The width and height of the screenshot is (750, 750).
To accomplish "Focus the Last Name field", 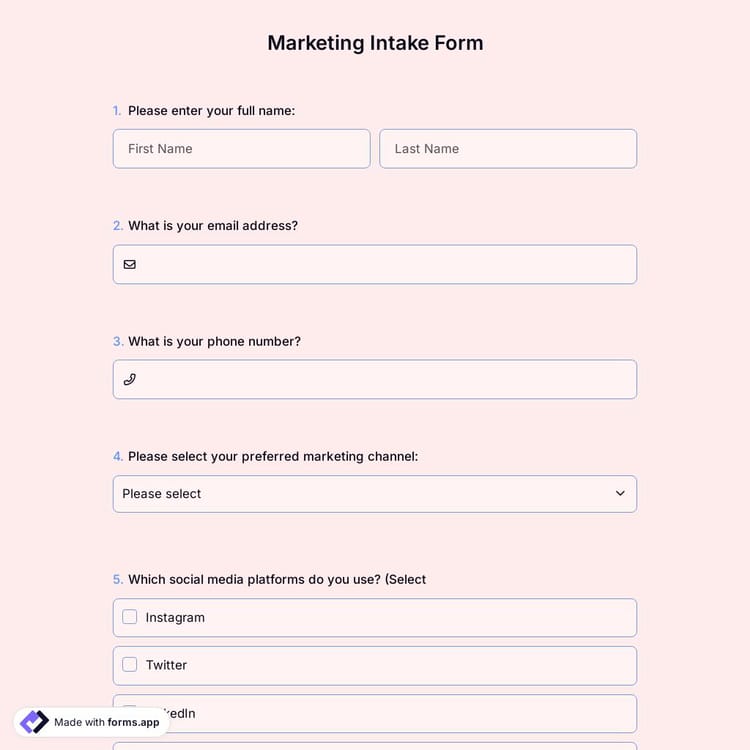I will click(x=507, y=149).
